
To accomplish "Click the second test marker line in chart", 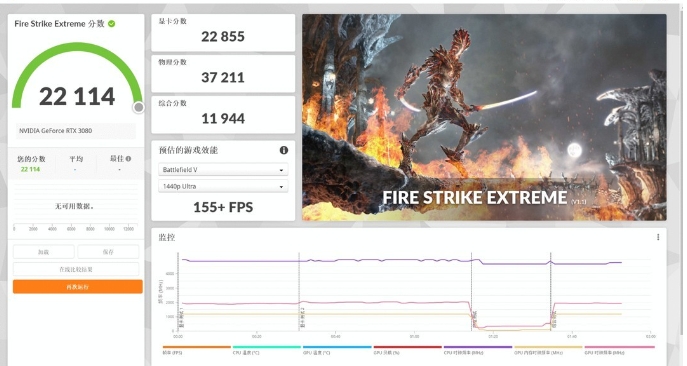I will point(299,291).
